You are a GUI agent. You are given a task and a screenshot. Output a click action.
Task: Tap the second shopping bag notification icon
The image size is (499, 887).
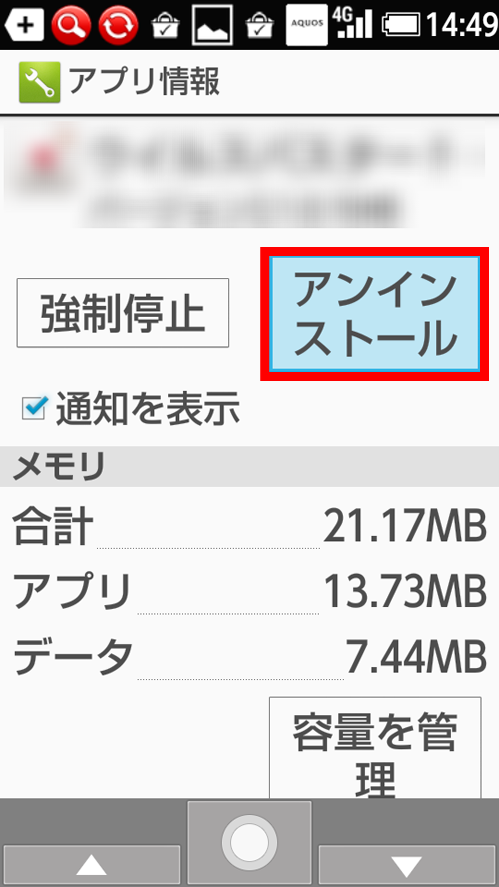259,27
